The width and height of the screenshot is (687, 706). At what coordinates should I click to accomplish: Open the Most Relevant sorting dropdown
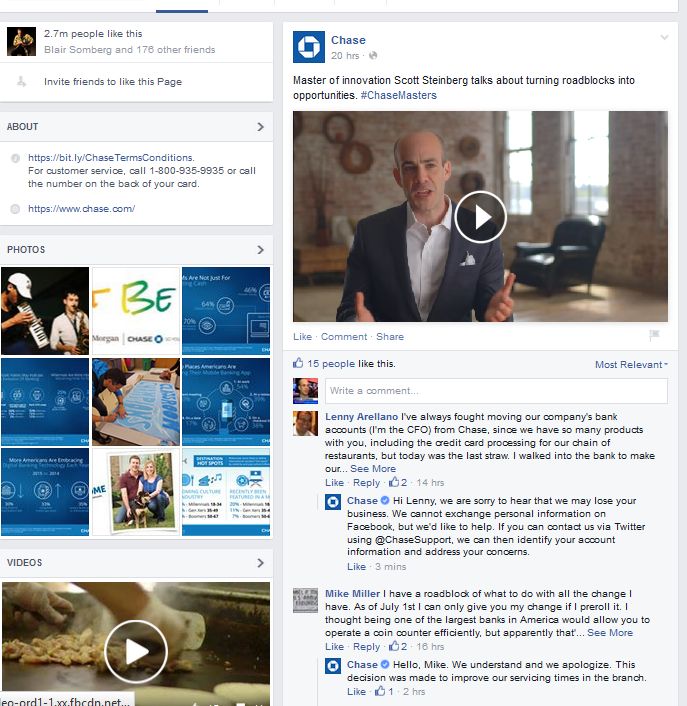(631, 365)
